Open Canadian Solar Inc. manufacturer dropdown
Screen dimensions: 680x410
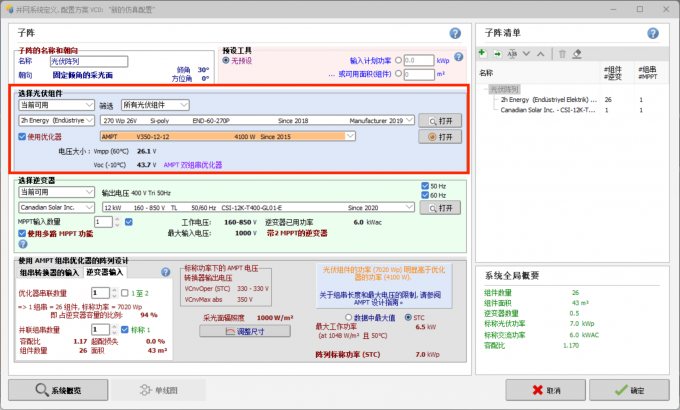56,208
